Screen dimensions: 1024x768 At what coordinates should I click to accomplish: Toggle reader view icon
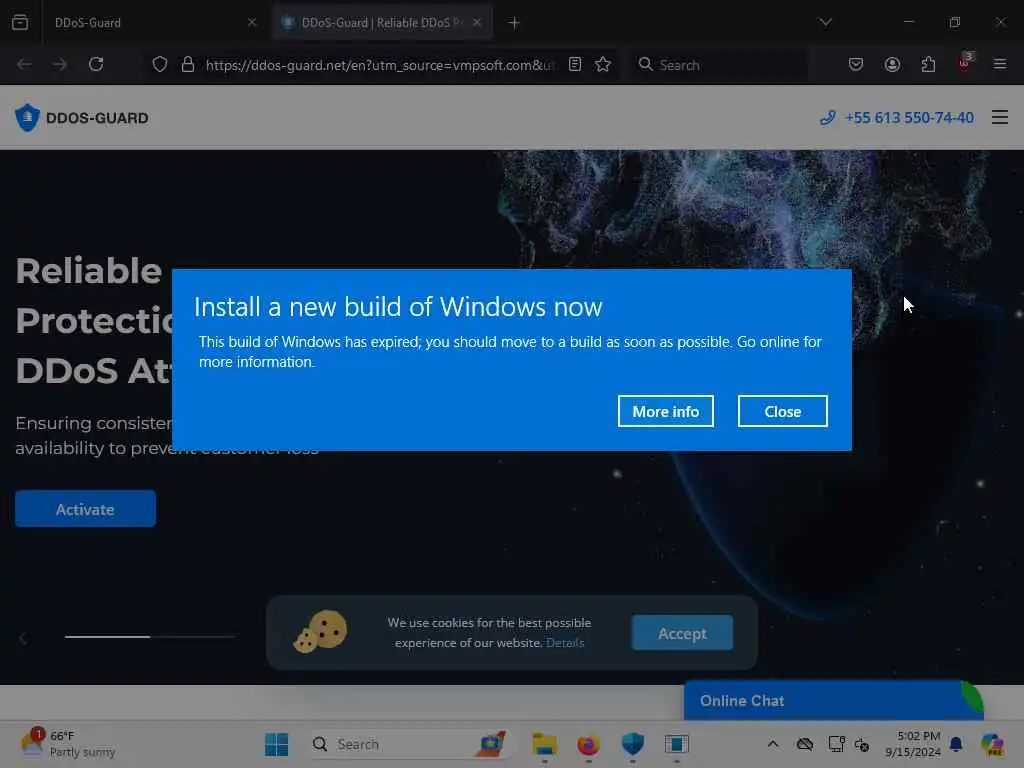(575, 65)
